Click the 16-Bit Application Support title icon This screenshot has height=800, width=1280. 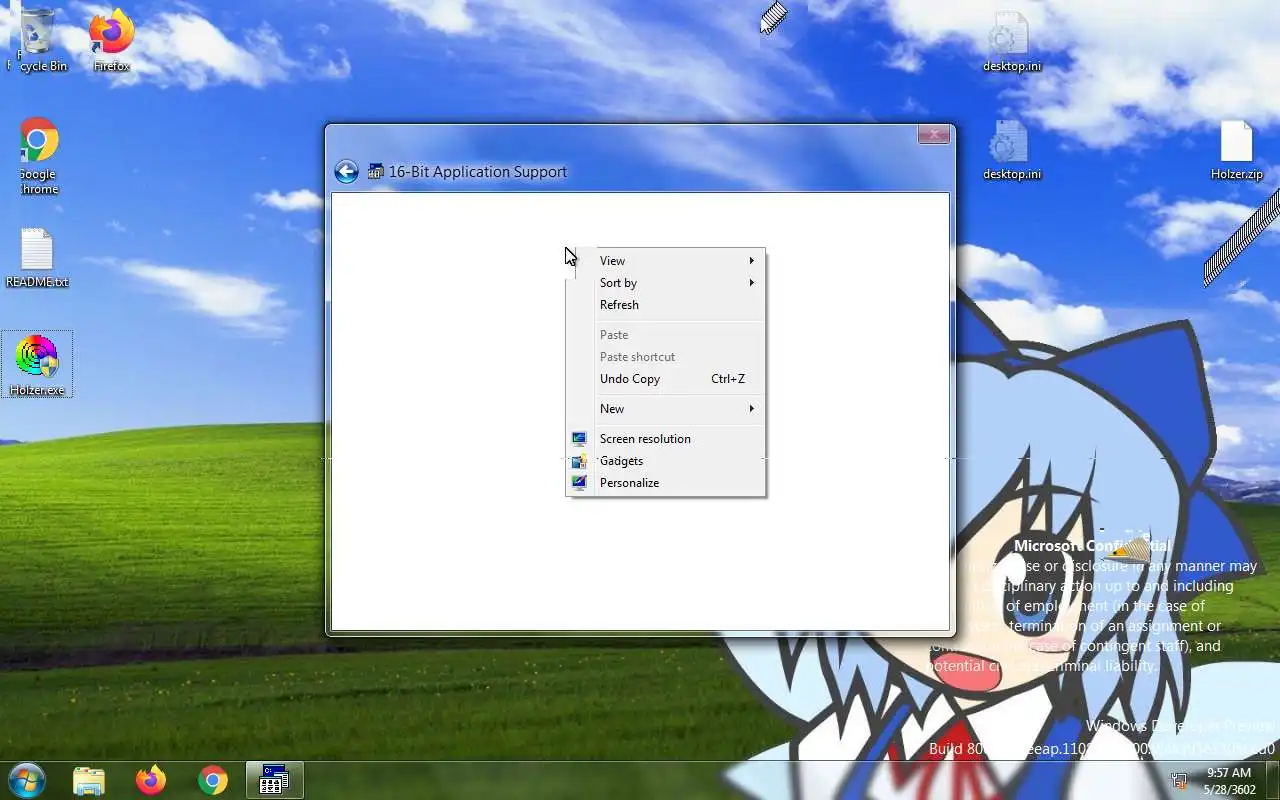pyautogui.click(x=376, y=172)
